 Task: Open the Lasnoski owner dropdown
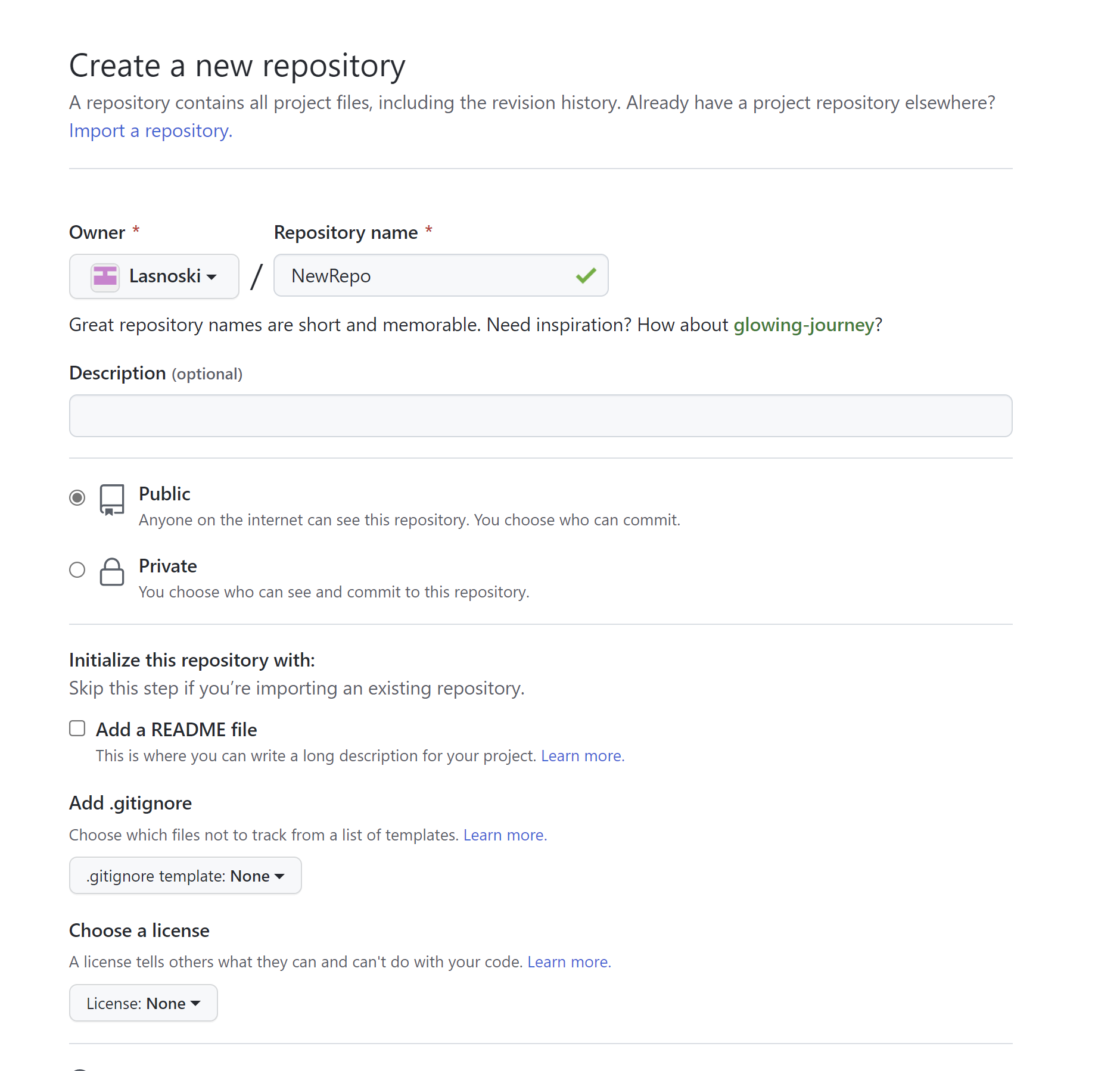coord(154,276)
